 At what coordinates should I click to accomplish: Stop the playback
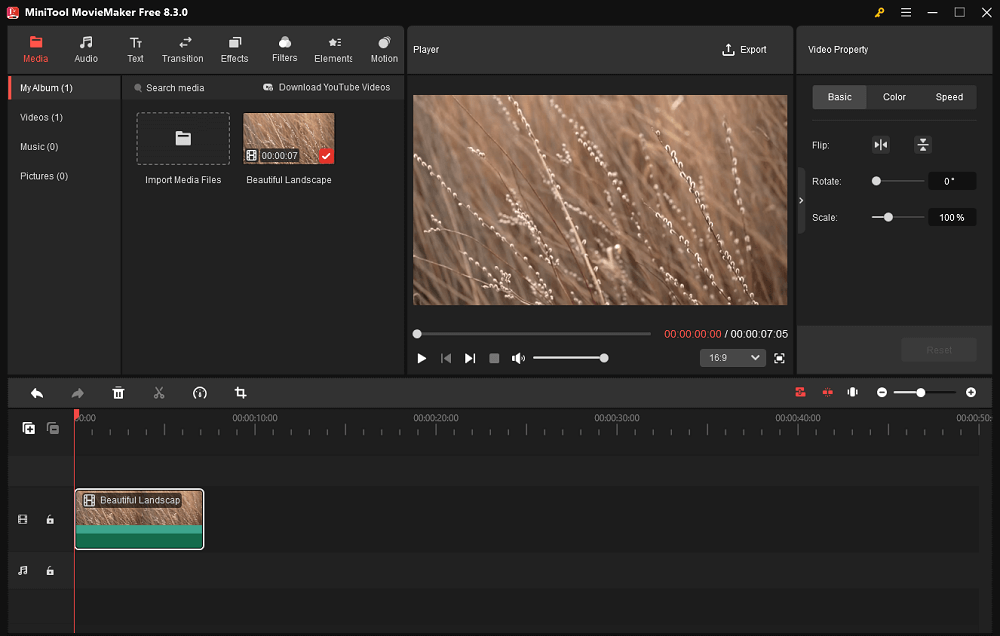pos(494,359)
